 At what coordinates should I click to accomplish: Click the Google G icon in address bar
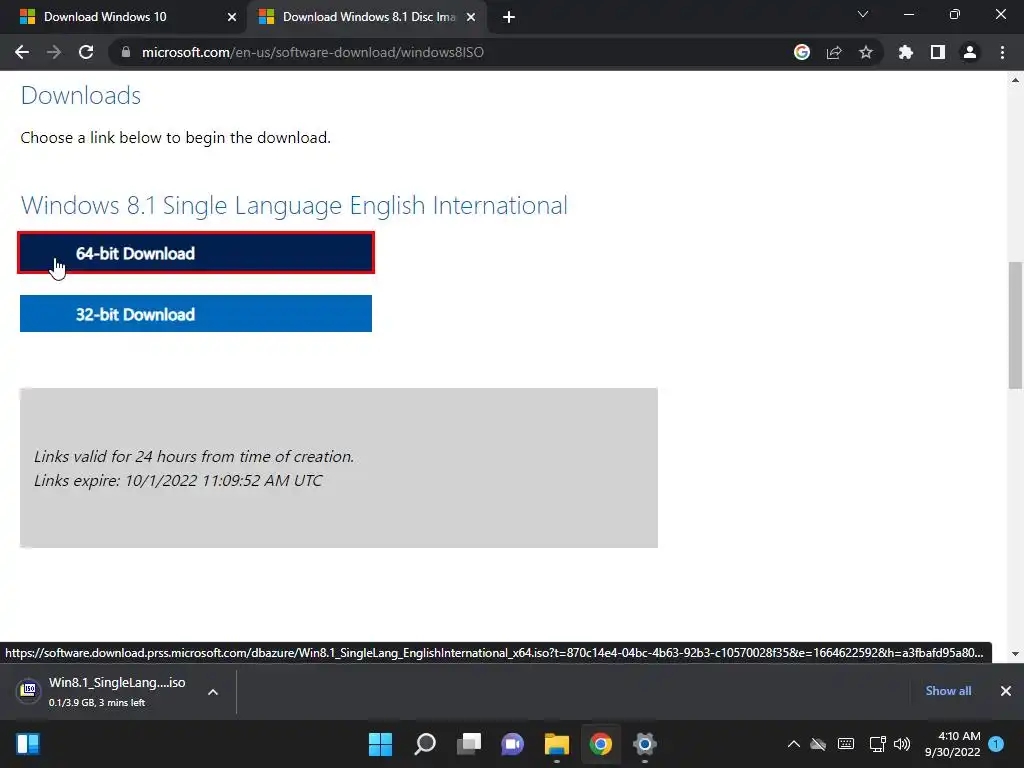(x=802, y=52)
